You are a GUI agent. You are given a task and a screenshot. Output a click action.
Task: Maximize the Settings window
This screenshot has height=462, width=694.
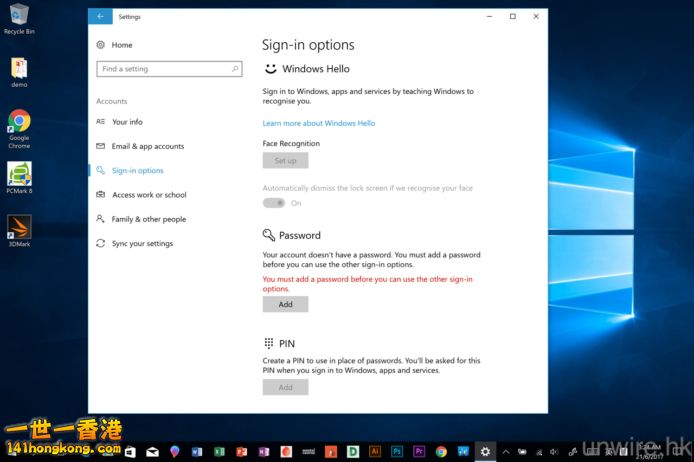click(x=513, y=16)
